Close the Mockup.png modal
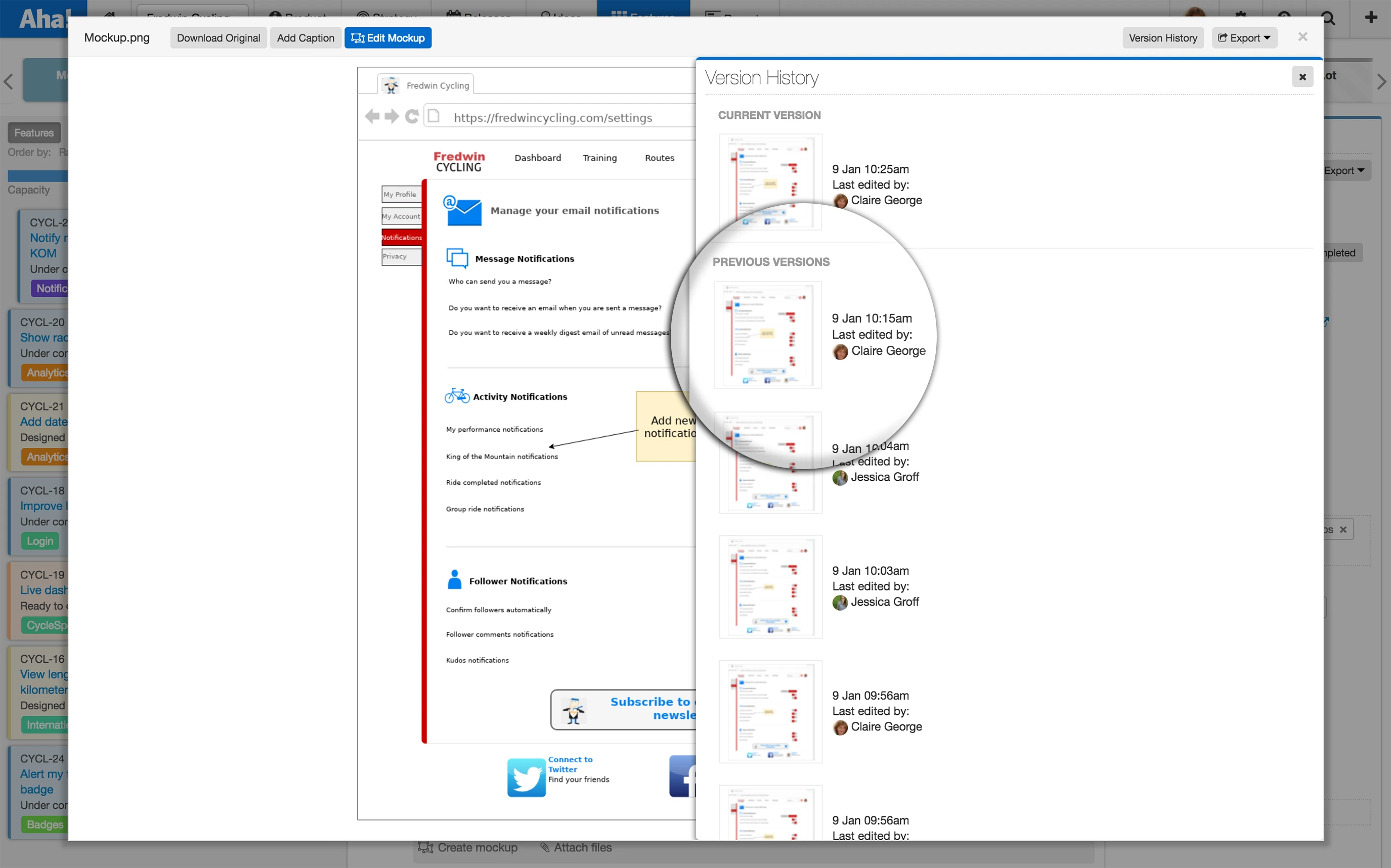1391x868 pixels. pos(1302,37)
